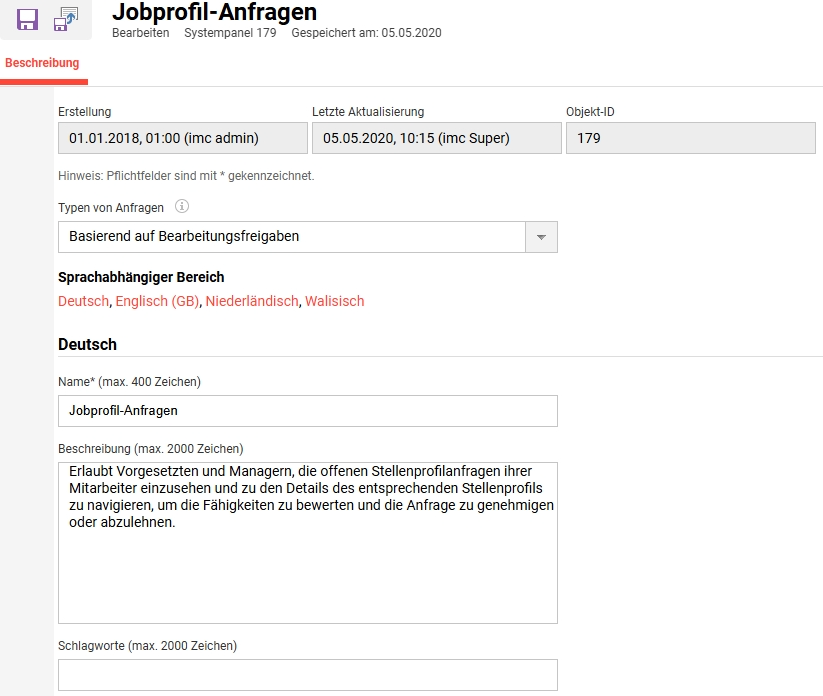Click the Save floppy disk icon
The image size is (823, 696).
tap(27, 19)
